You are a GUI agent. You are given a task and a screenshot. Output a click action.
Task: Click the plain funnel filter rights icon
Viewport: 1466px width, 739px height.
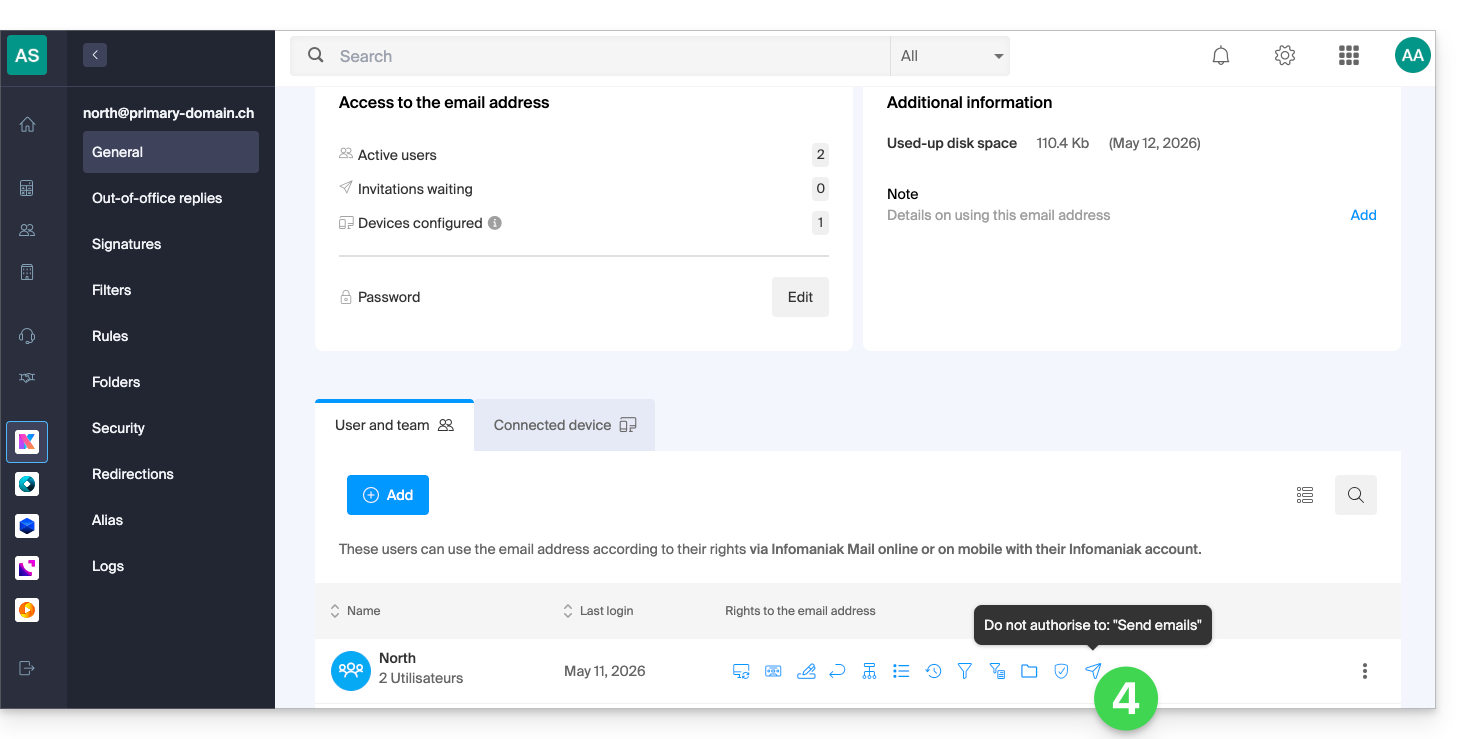tap(965, 671)
